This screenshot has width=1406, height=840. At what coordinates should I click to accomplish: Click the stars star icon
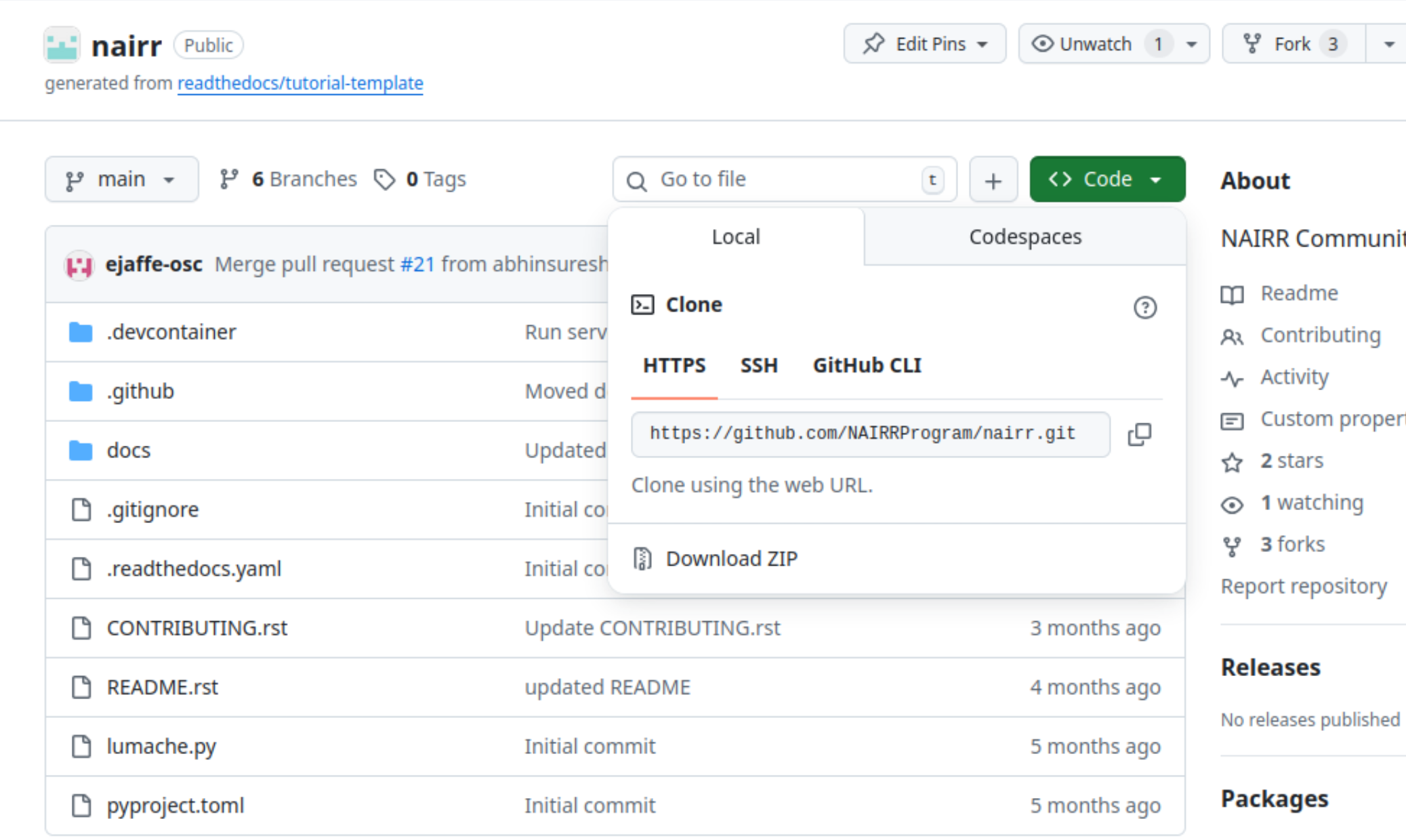(1232, 462)
